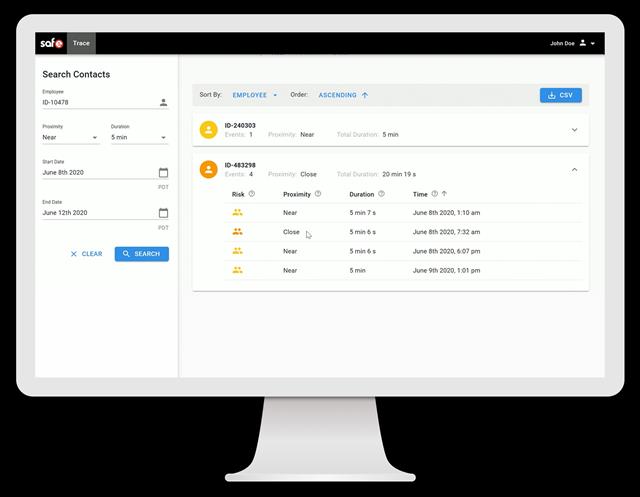The height and width of the screenshot is (497, 640).
Task: Open the Duration 5 min dropdown
Action: [x=139, y=138]
